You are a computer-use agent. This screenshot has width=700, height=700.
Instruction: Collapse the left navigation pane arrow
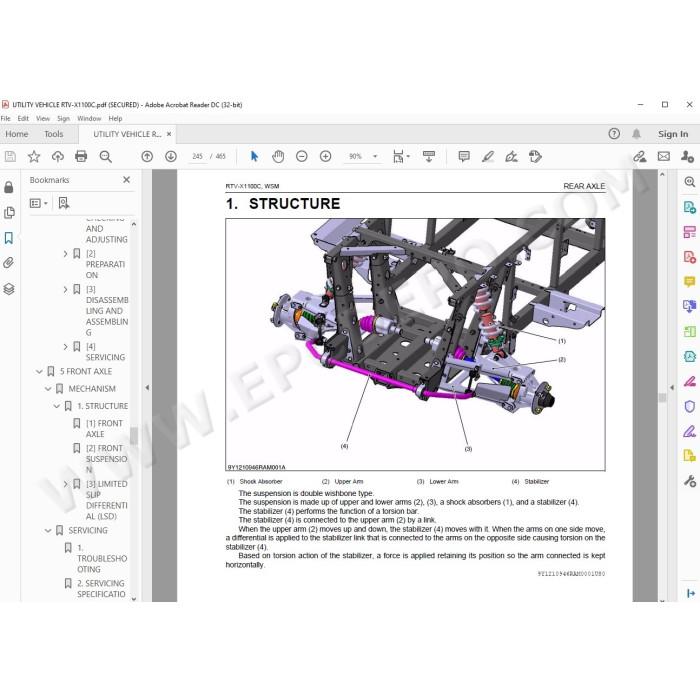[147, 388]
